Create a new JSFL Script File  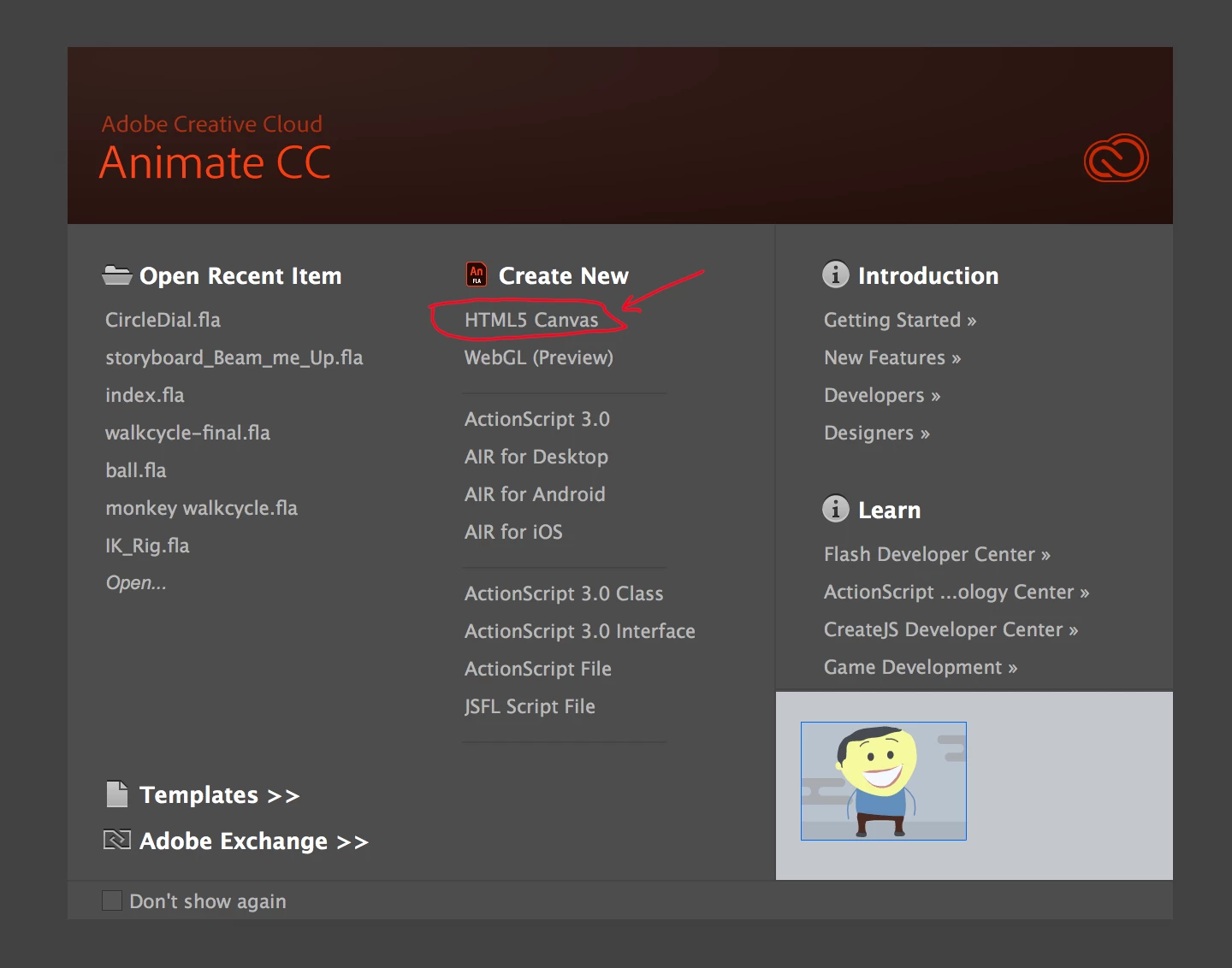(x=530, y=706)
